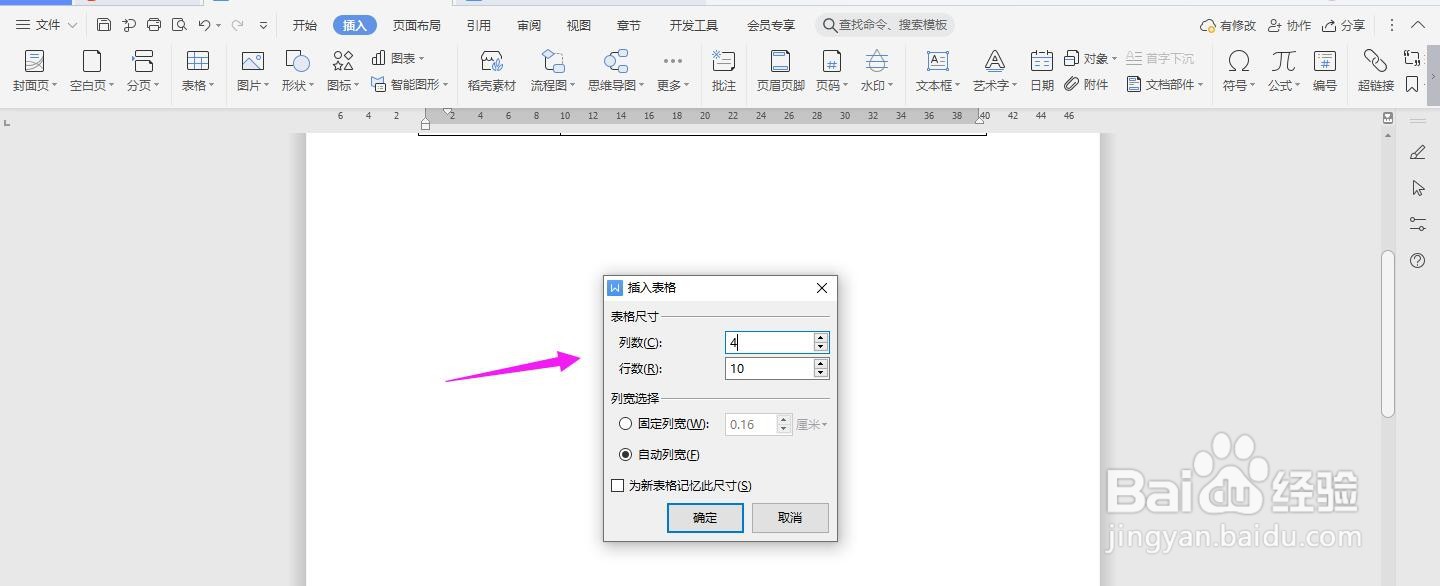Open the 开发工具 tab

(694, 26)
